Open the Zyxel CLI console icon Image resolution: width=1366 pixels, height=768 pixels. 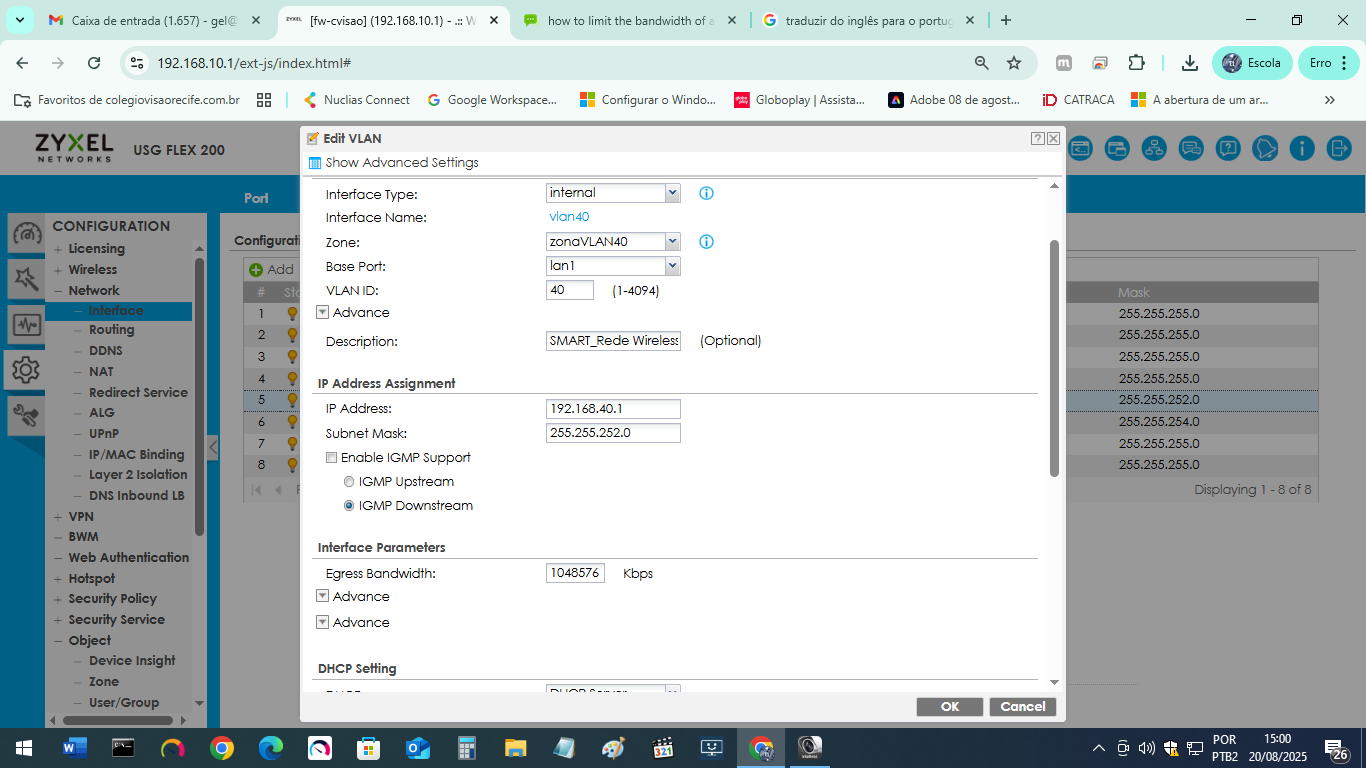pos(1080,149)
